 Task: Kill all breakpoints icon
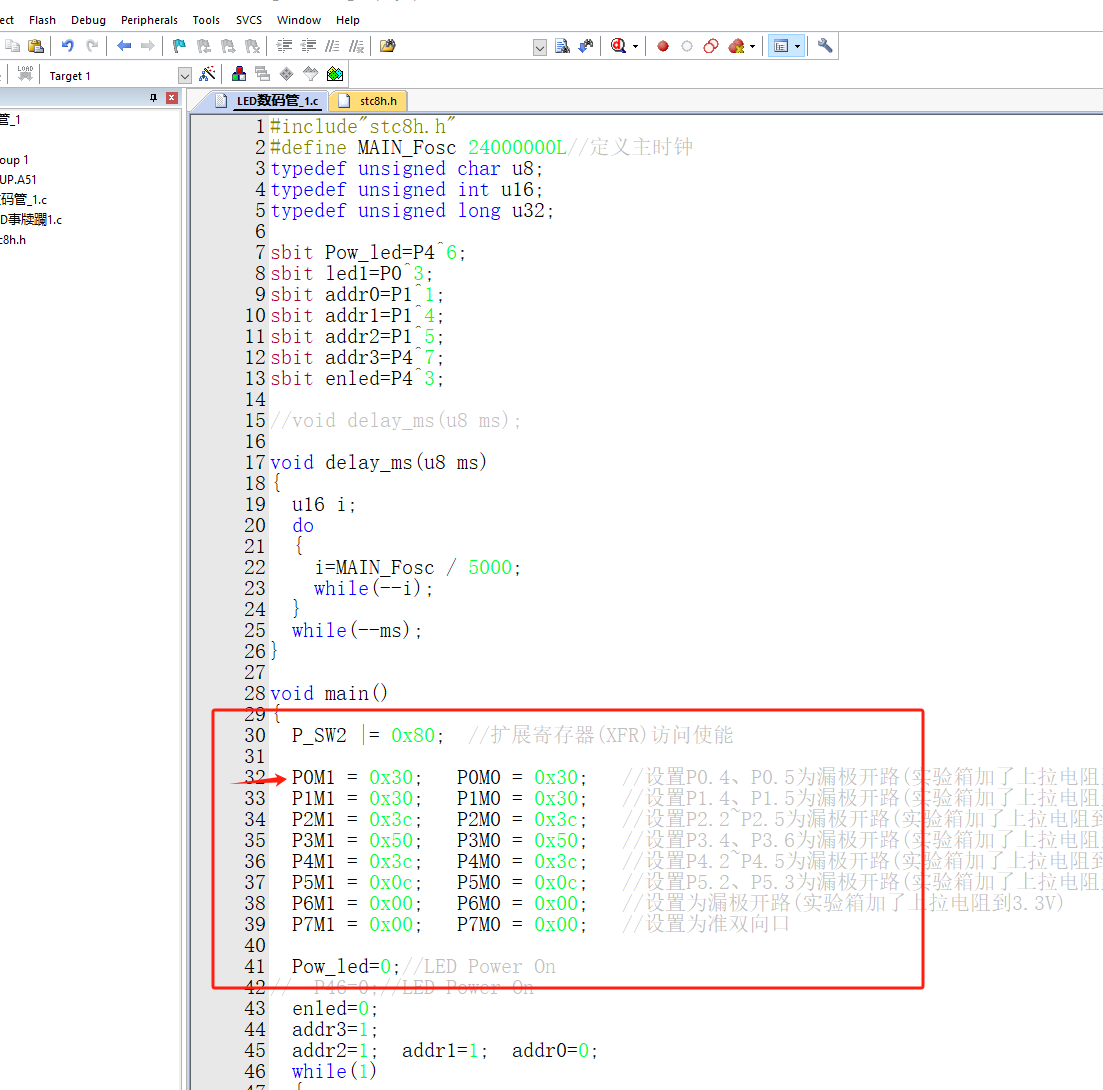tap(736, 46)
